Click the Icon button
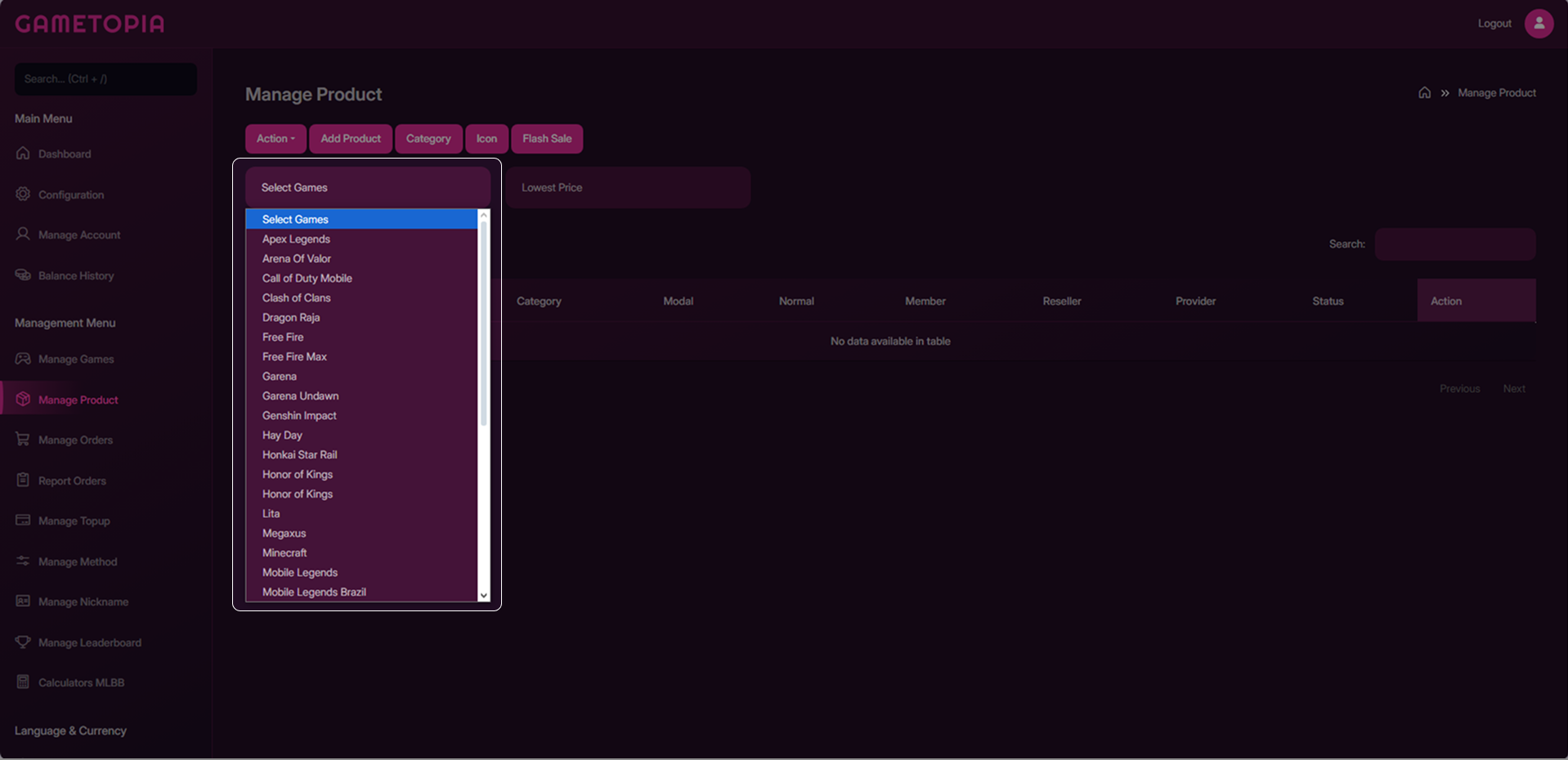This screenshot has height=760, width=1568. coord(486,139)
